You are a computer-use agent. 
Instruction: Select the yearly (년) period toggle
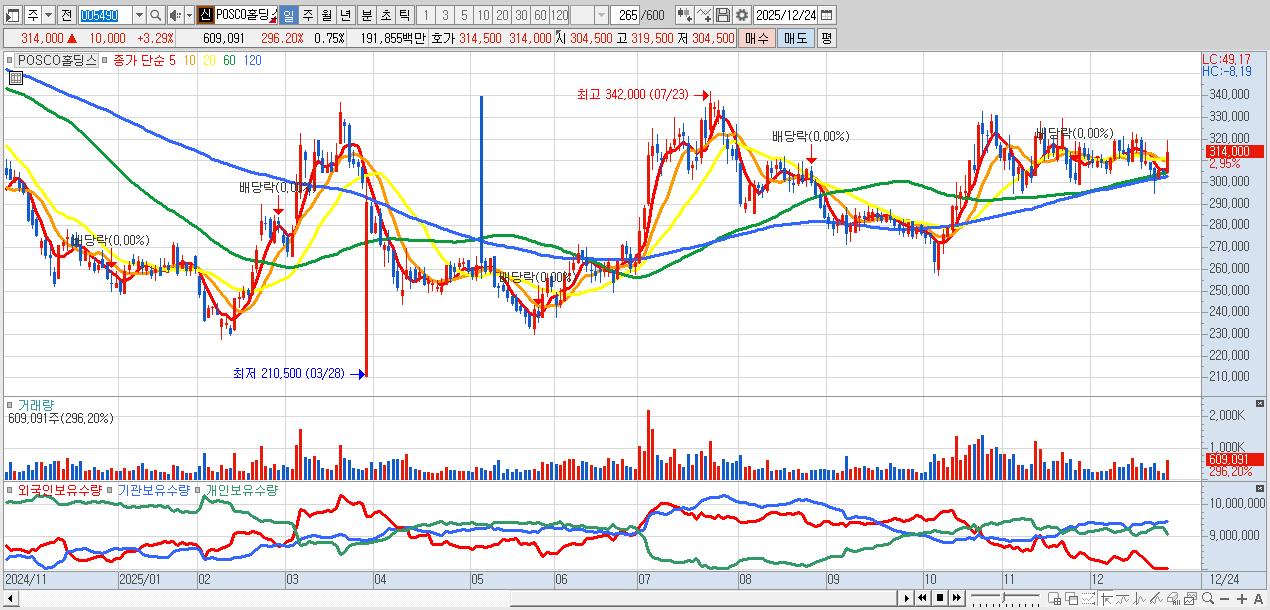344,15
